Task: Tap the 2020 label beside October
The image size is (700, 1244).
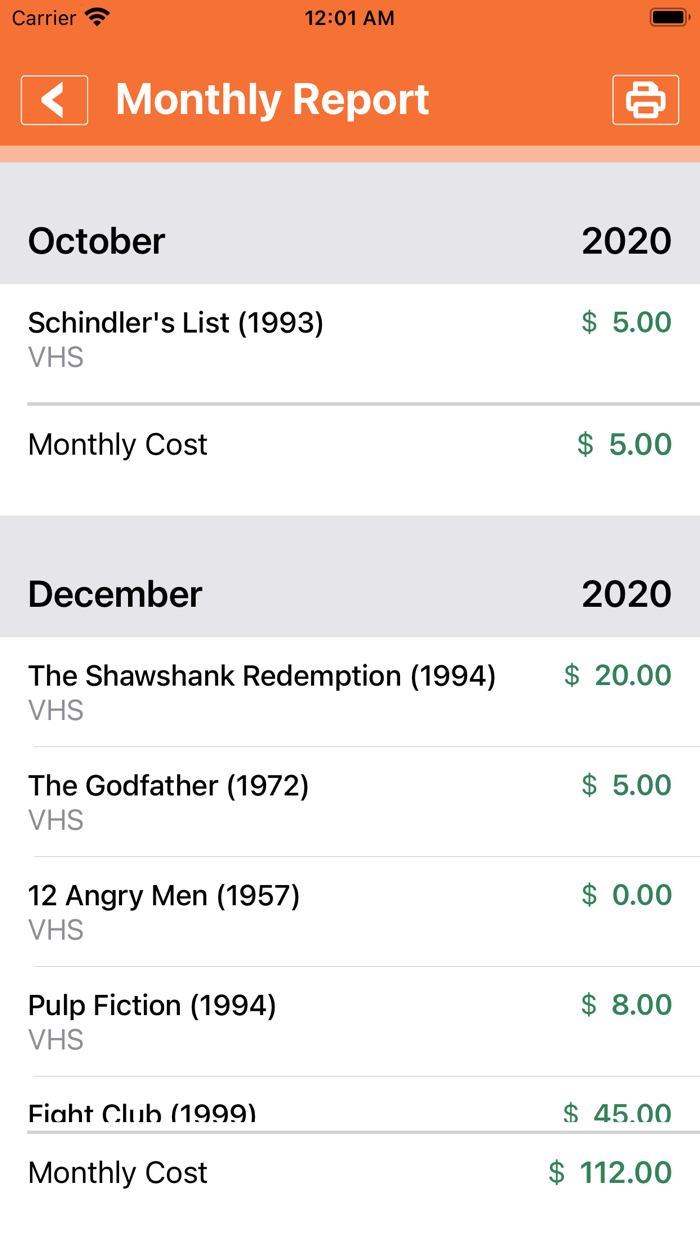Action: pos(627,240)
